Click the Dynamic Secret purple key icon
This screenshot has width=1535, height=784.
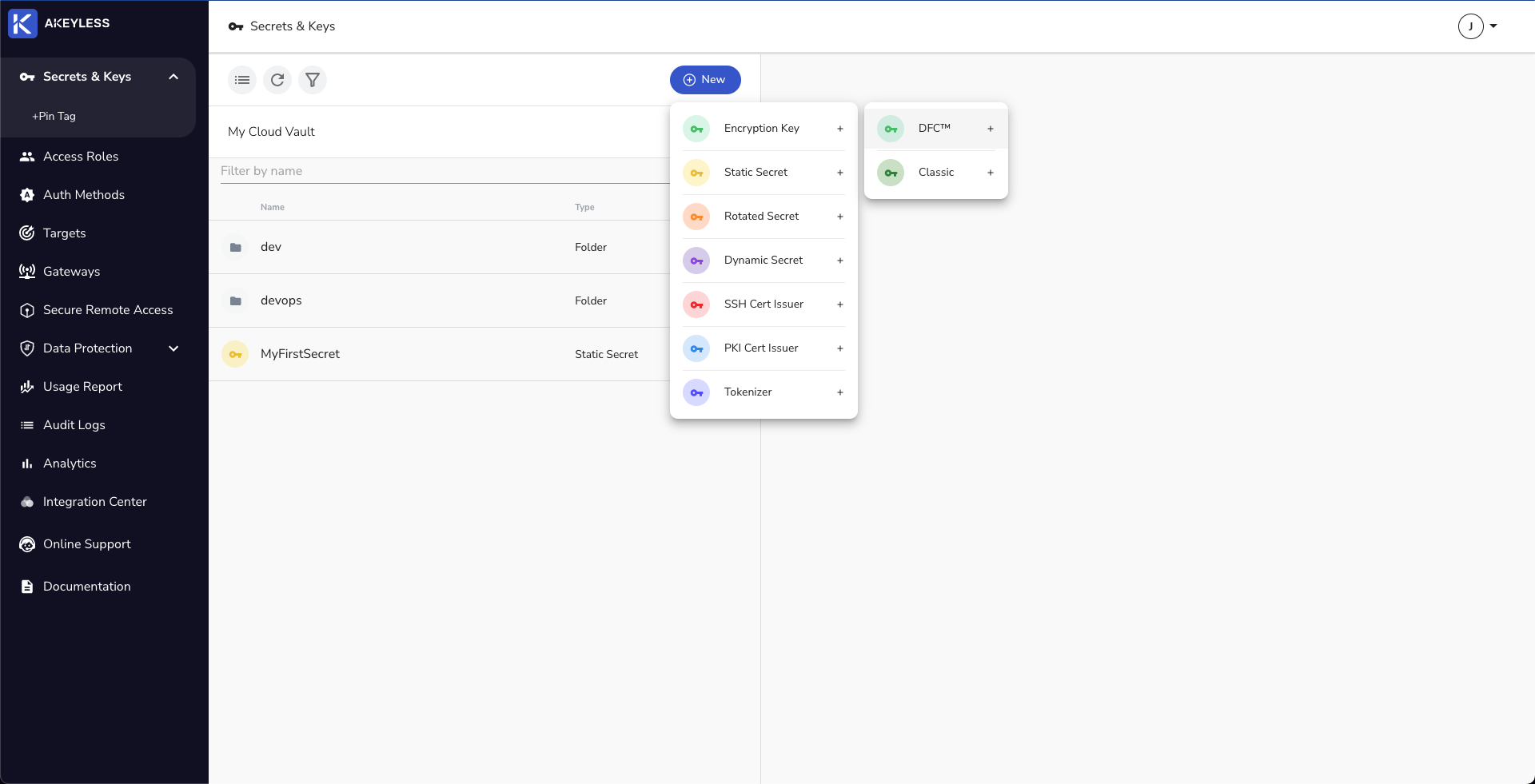pos(696,261)
